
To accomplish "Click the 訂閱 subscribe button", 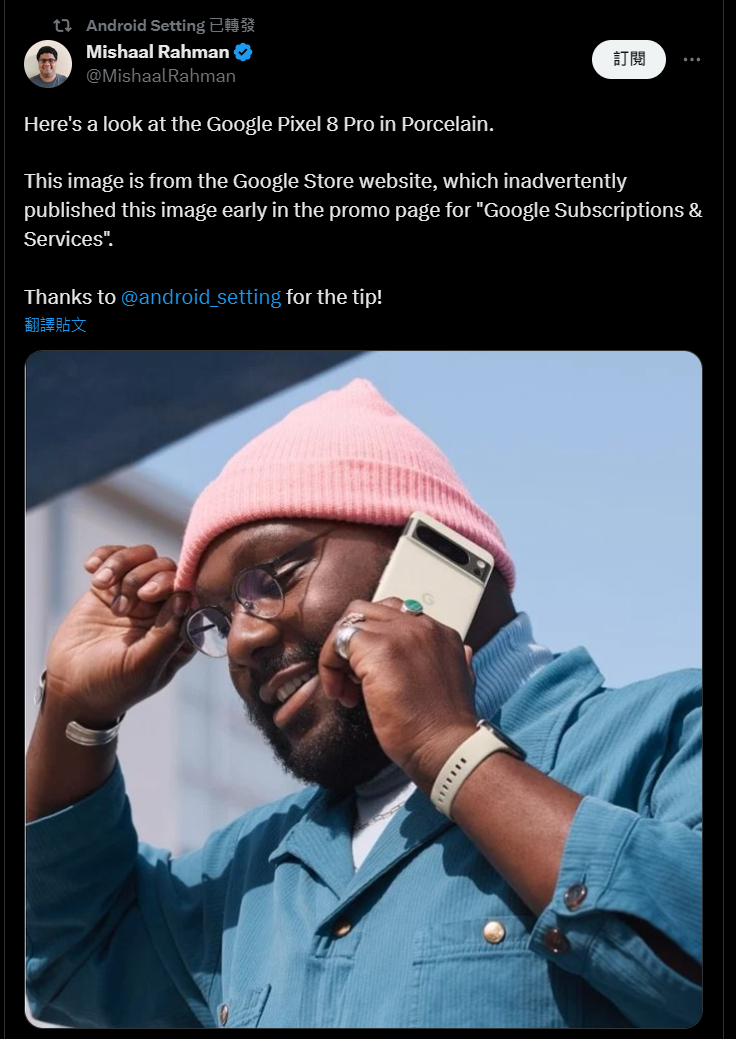I will (629, 59).
